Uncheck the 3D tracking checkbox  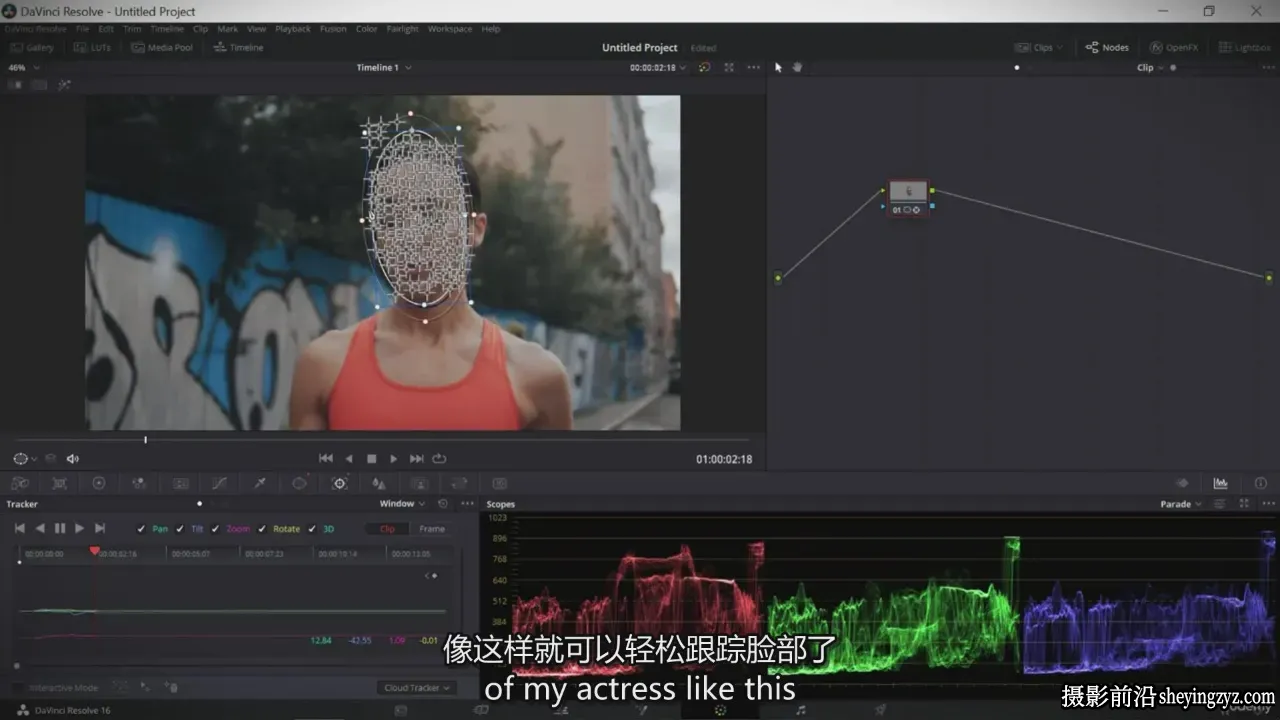click(312, 529)
